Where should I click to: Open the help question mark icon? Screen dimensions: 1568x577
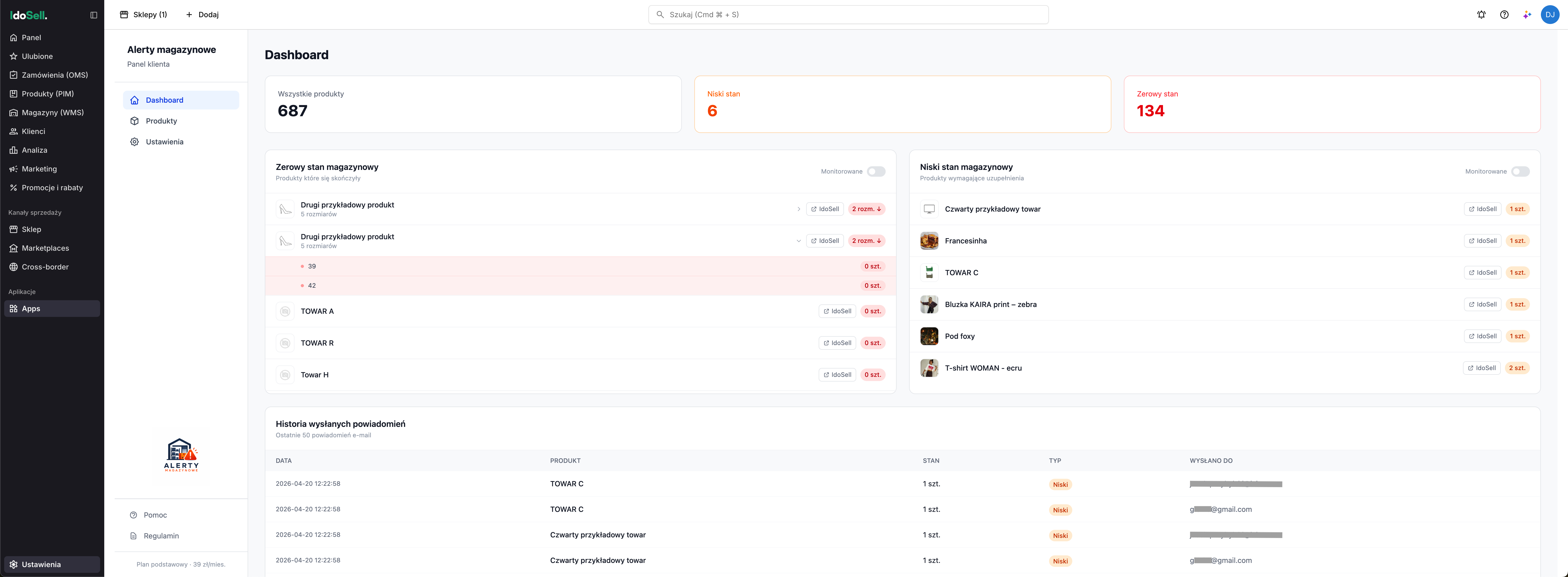1504,15
